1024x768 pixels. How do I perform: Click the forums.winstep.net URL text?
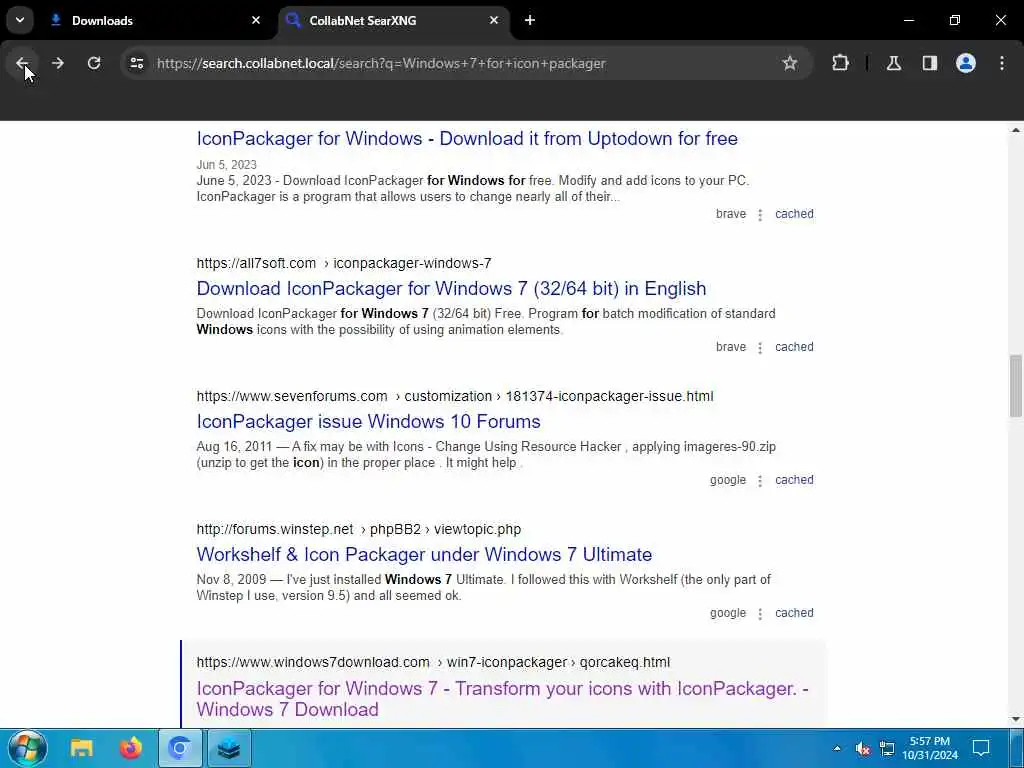(275, 530)
